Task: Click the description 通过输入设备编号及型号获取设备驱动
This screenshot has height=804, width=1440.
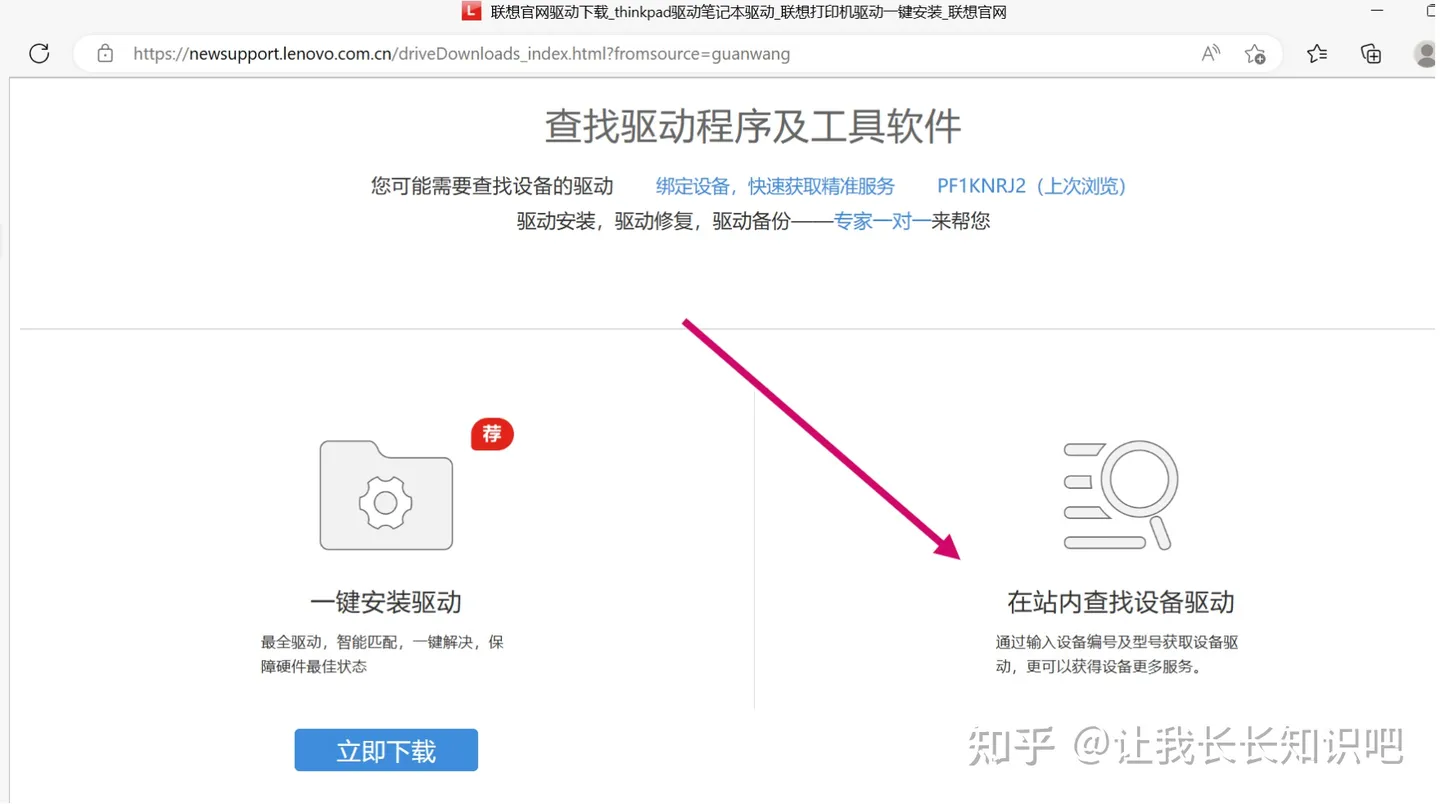Action: 1117,654
